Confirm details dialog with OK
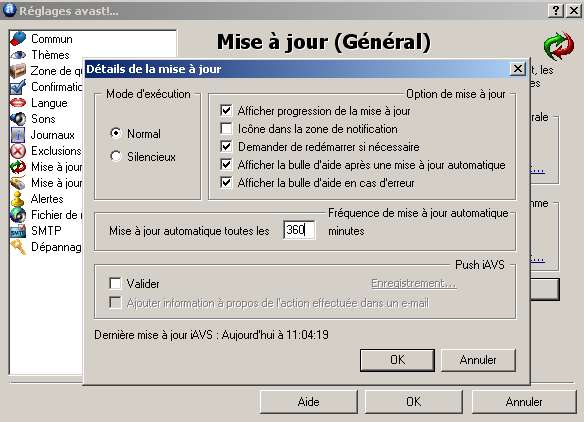This screenshot has width=584, height=422. [397, 360]
